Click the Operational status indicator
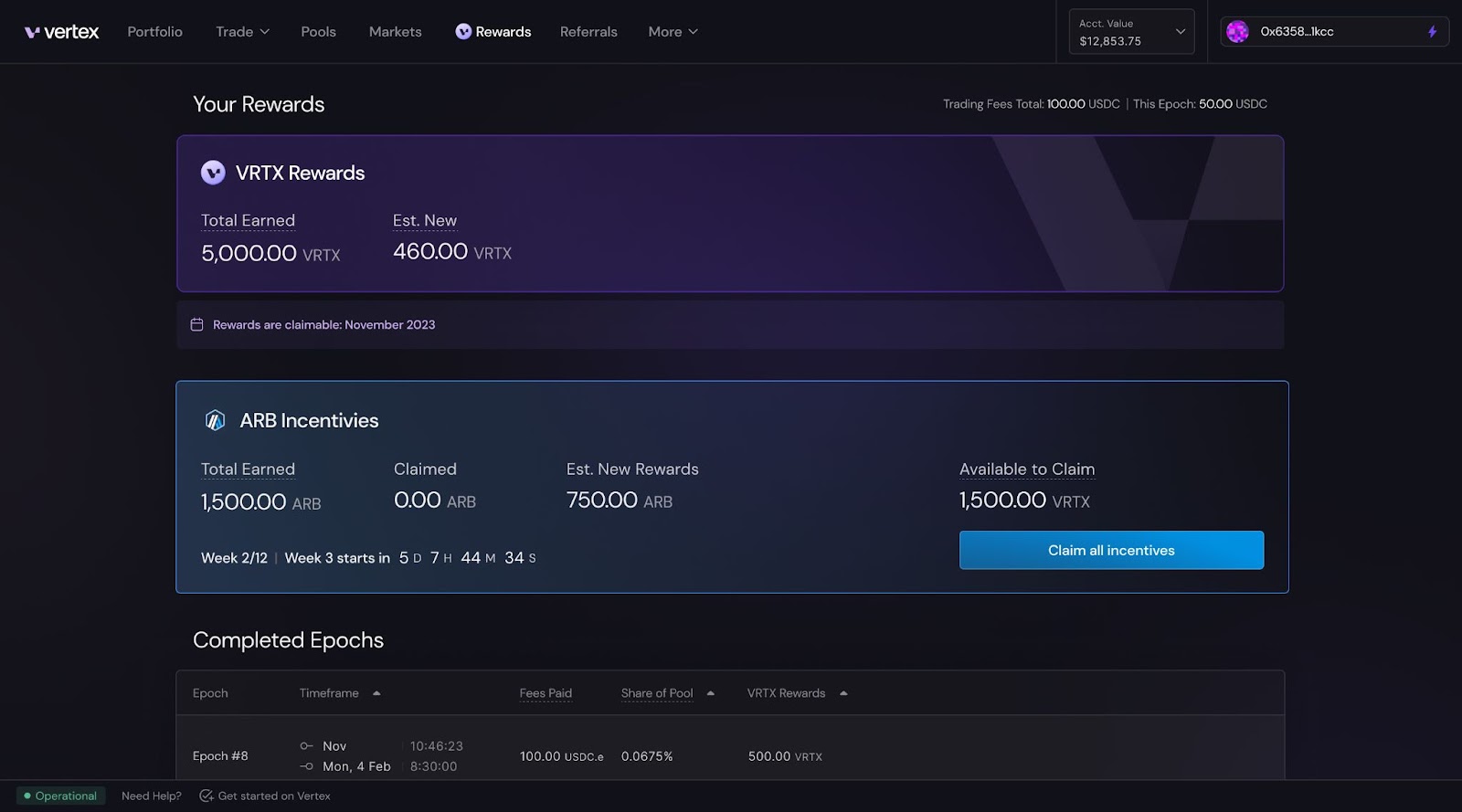The image size is (1462, 812). (x=60, y=796)
